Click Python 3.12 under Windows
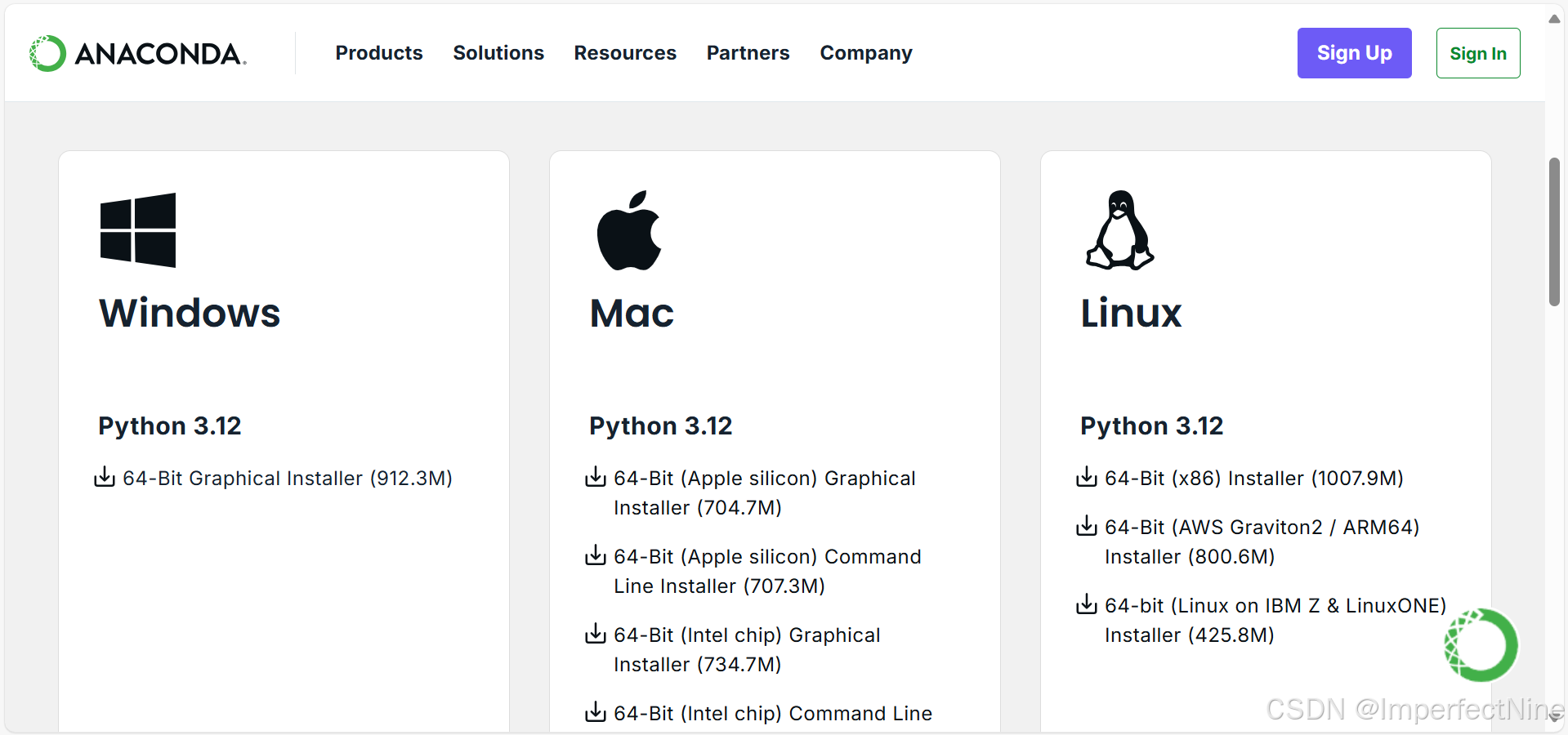Image resolution: width=1568 pixels, height=735 pixels. (170, 426)
